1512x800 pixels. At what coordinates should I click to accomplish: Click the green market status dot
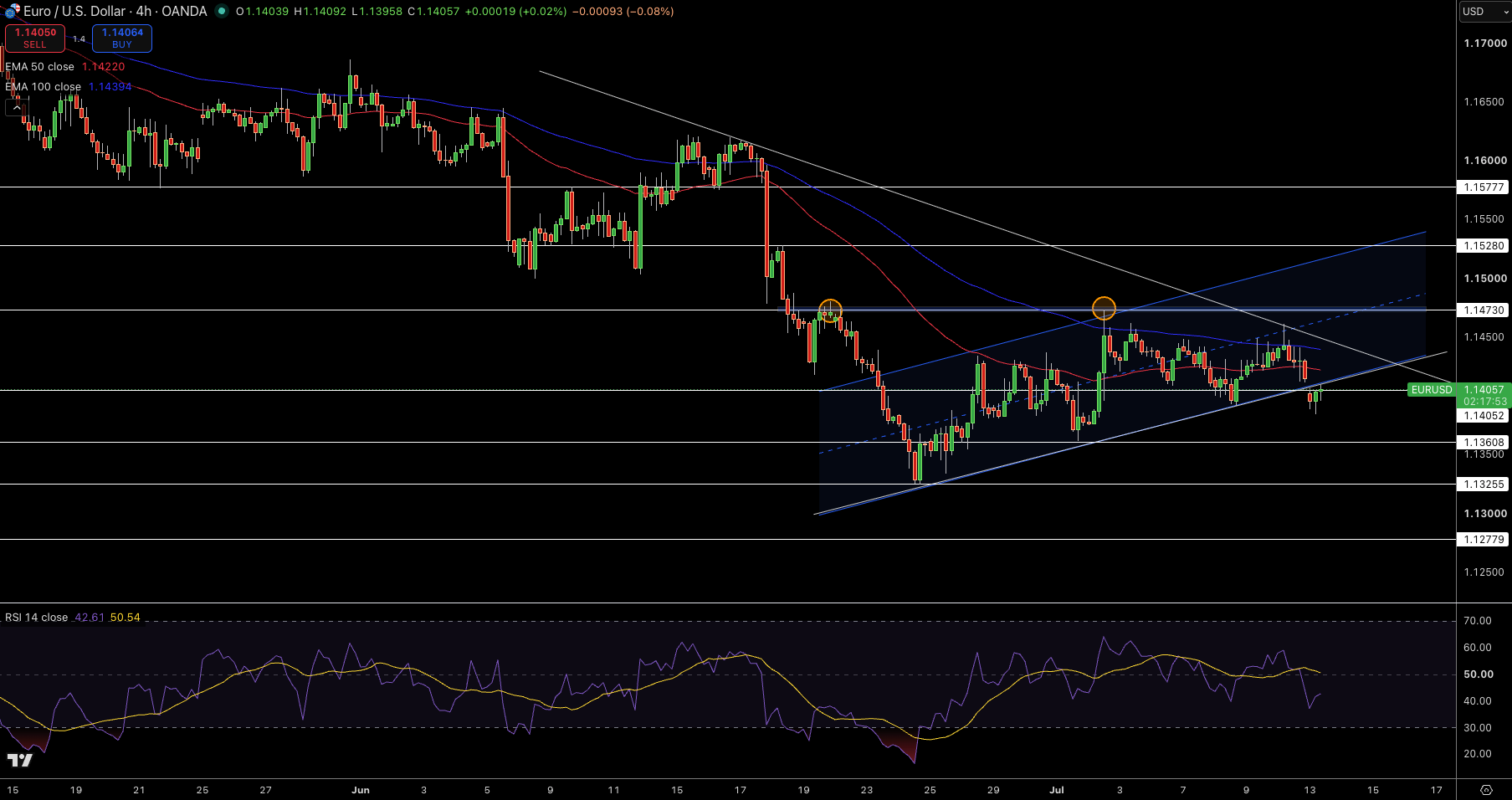click(x=221, y=11)
